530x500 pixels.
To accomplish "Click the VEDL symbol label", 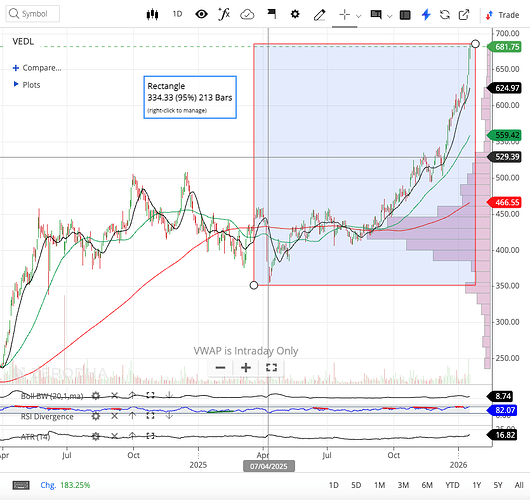I will [23, 42].
